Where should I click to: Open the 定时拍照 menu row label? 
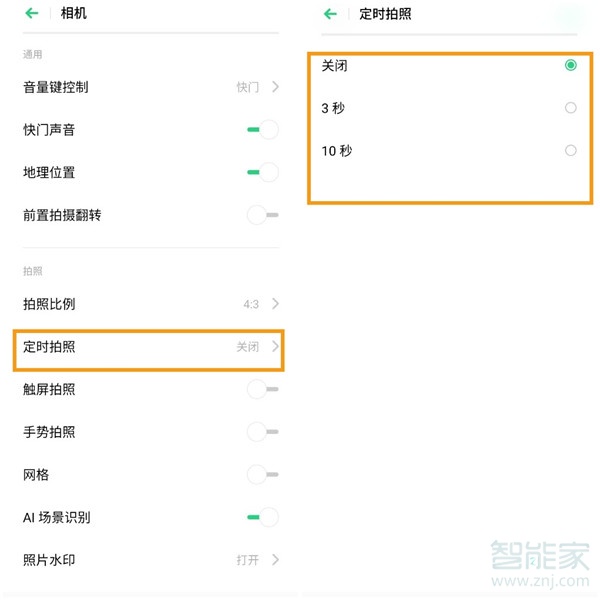point(49,347)
